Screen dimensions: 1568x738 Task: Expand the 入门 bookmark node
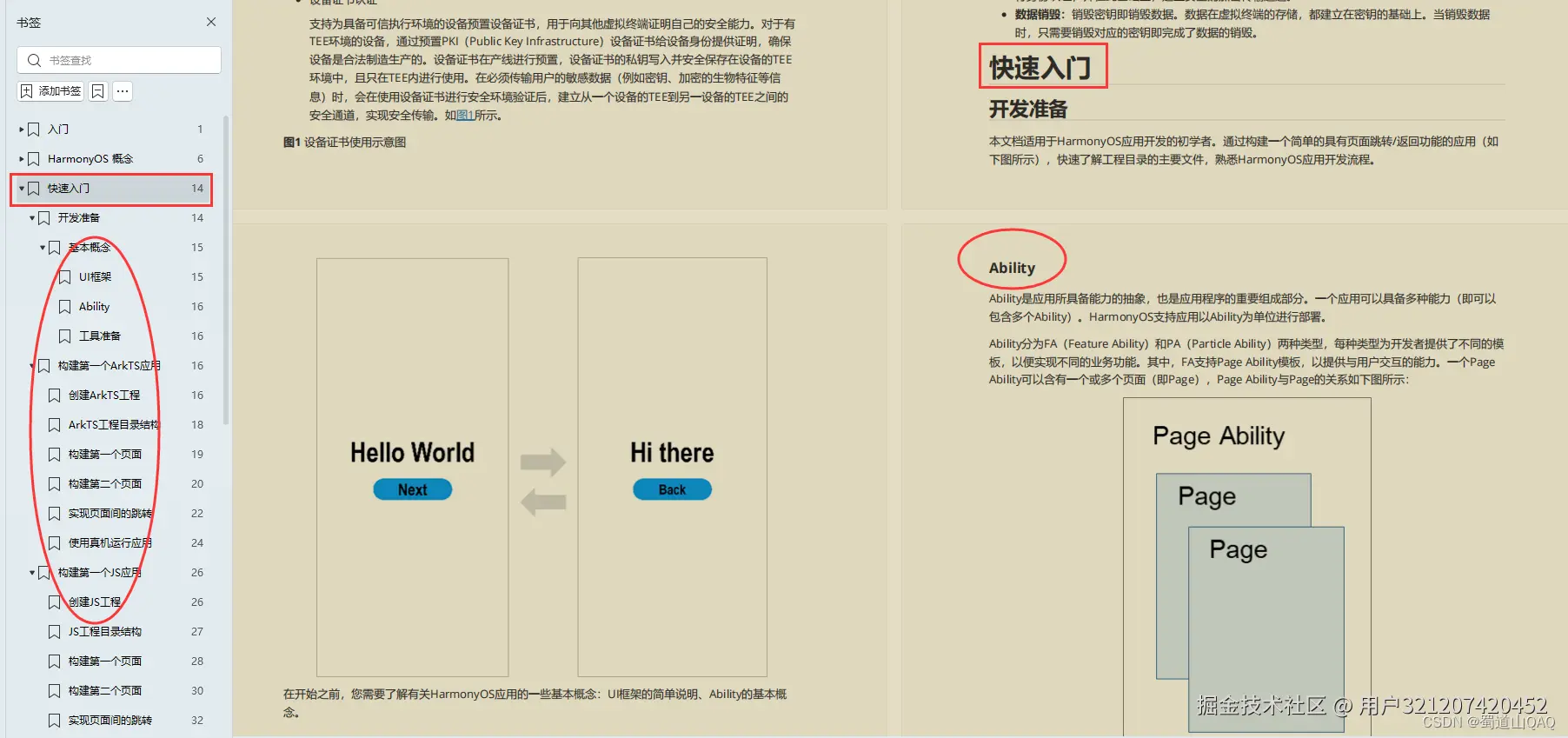click(x=22, y=130)
